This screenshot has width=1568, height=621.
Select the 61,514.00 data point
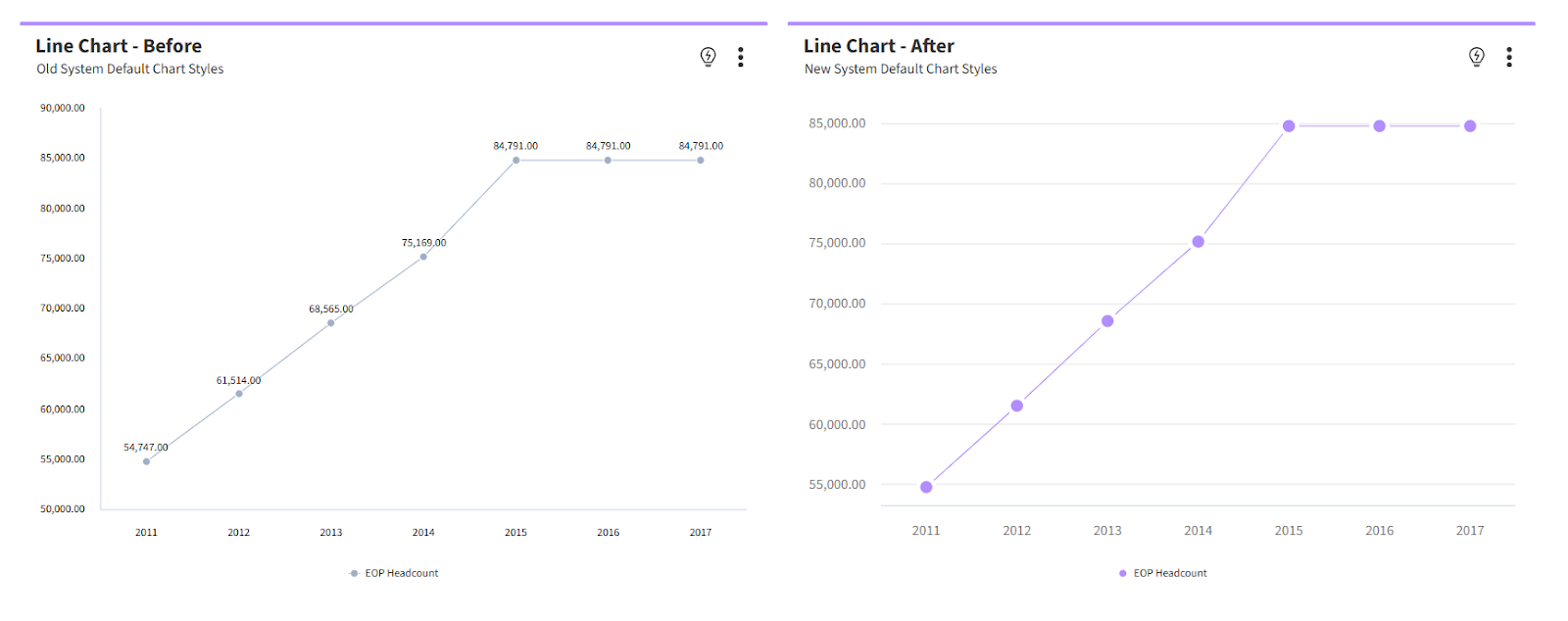point(239,394)
